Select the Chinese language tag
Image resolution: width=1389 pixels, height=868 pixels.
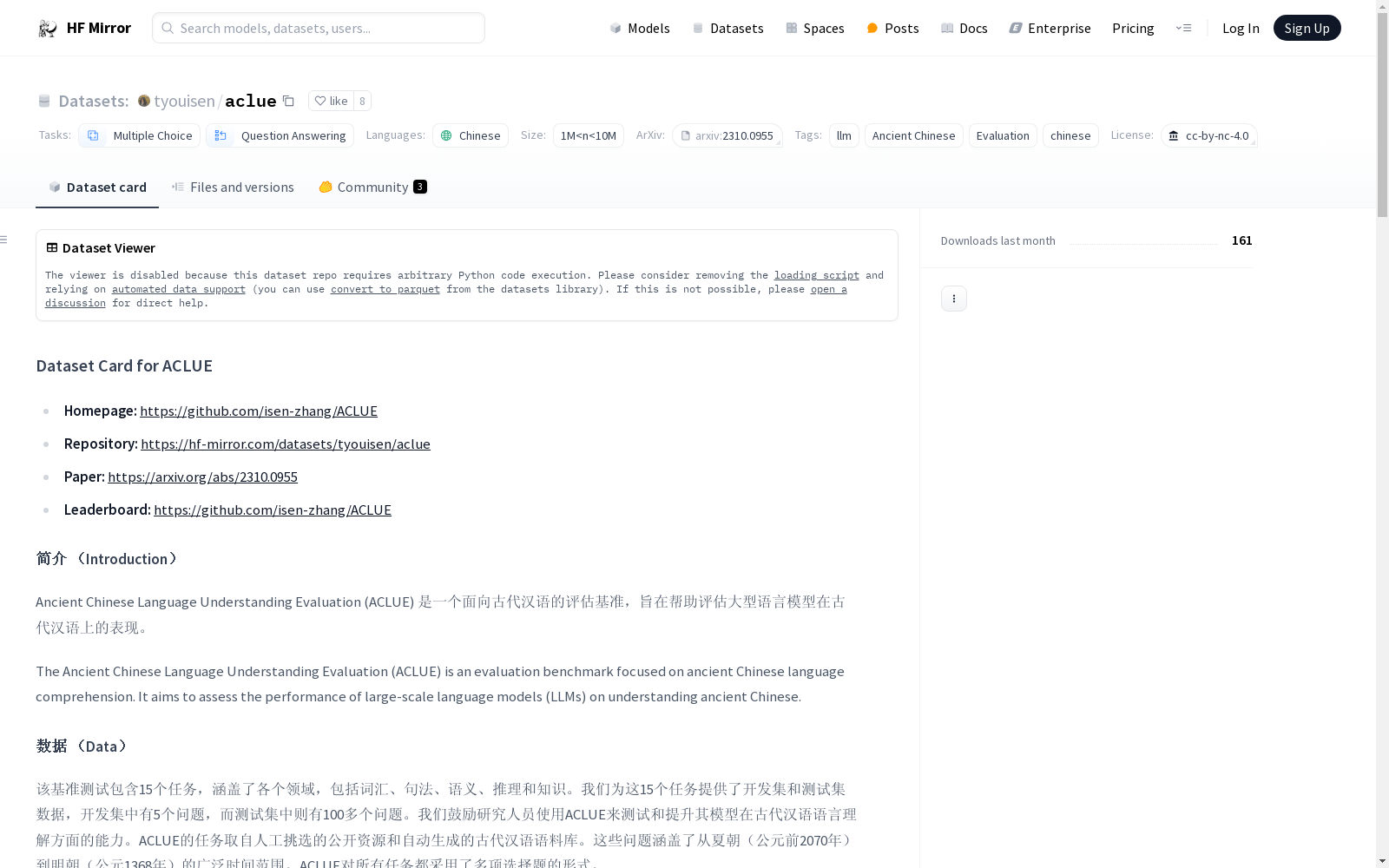471,135
